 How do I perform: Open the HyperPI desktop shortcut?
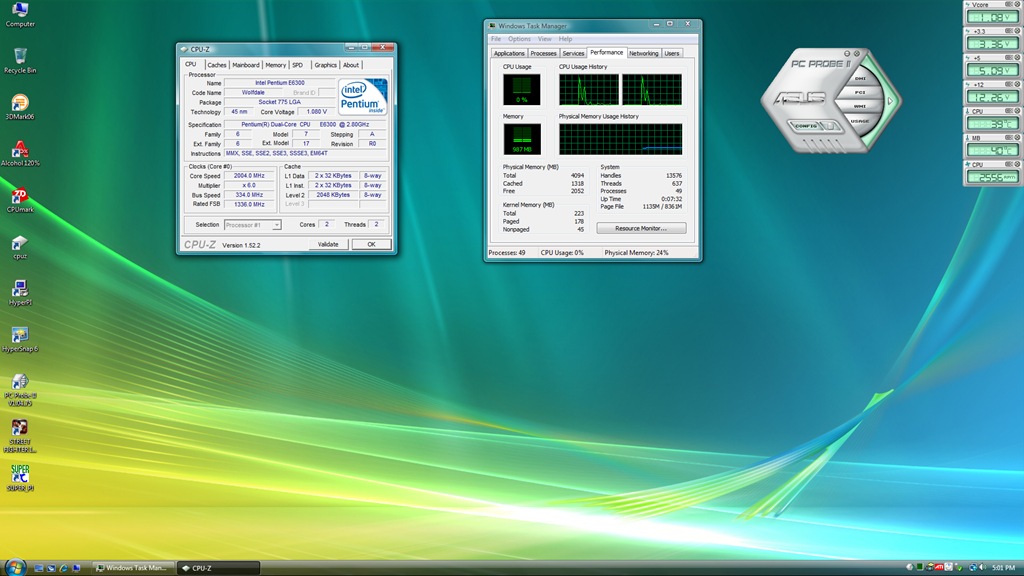coord(19,290)
